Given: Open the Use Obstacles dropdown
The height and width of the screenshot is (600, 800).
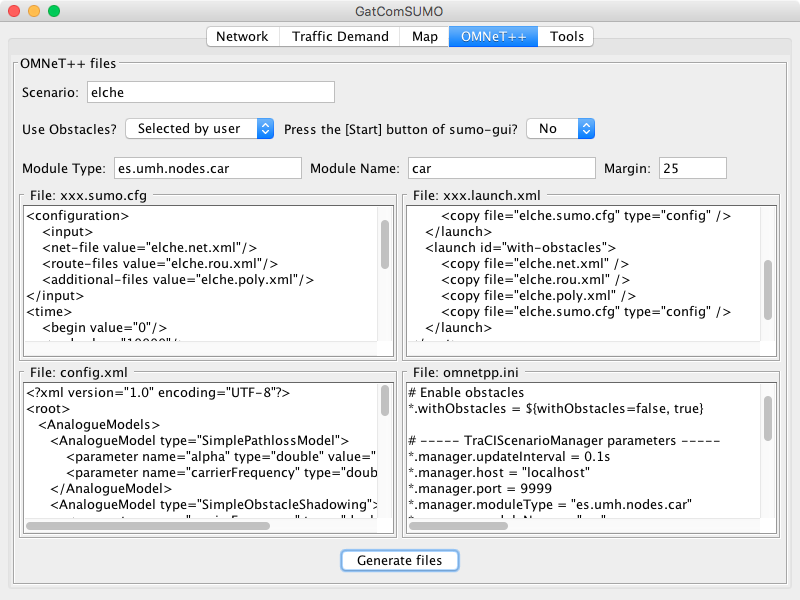Looking at the screenshot, I should [x=199, y=129].
